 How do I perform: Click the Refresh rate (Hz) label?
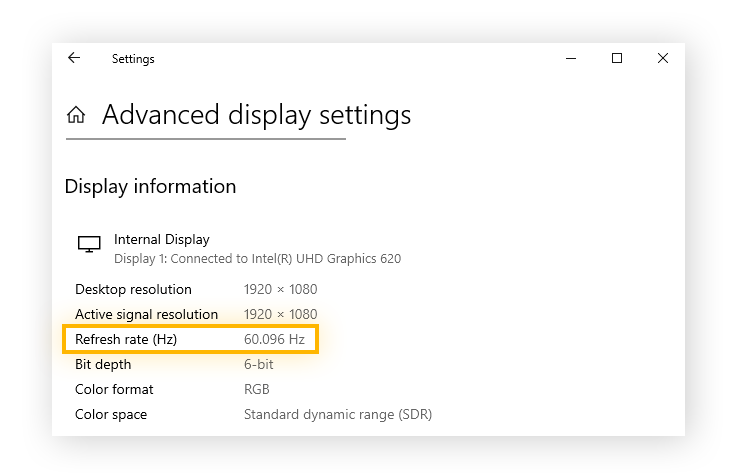(x=126, y=339)
